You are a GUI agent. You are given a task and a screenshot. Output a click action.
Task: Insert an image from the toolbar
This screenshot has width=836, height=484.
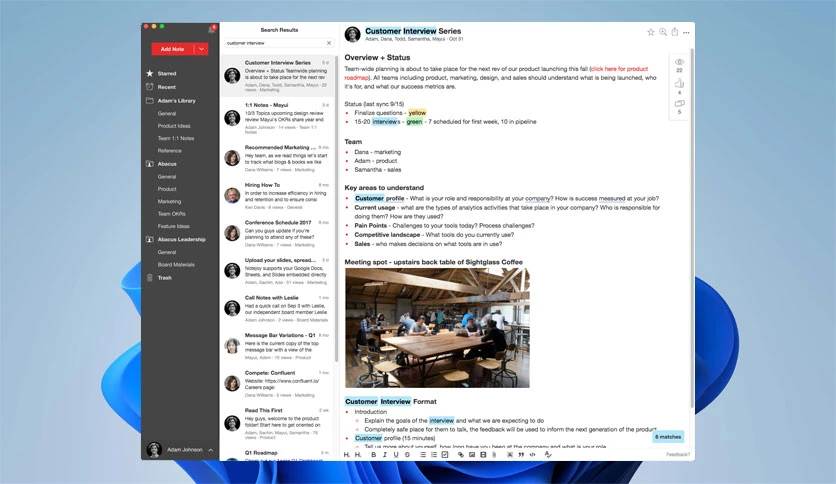coord(472,455)
